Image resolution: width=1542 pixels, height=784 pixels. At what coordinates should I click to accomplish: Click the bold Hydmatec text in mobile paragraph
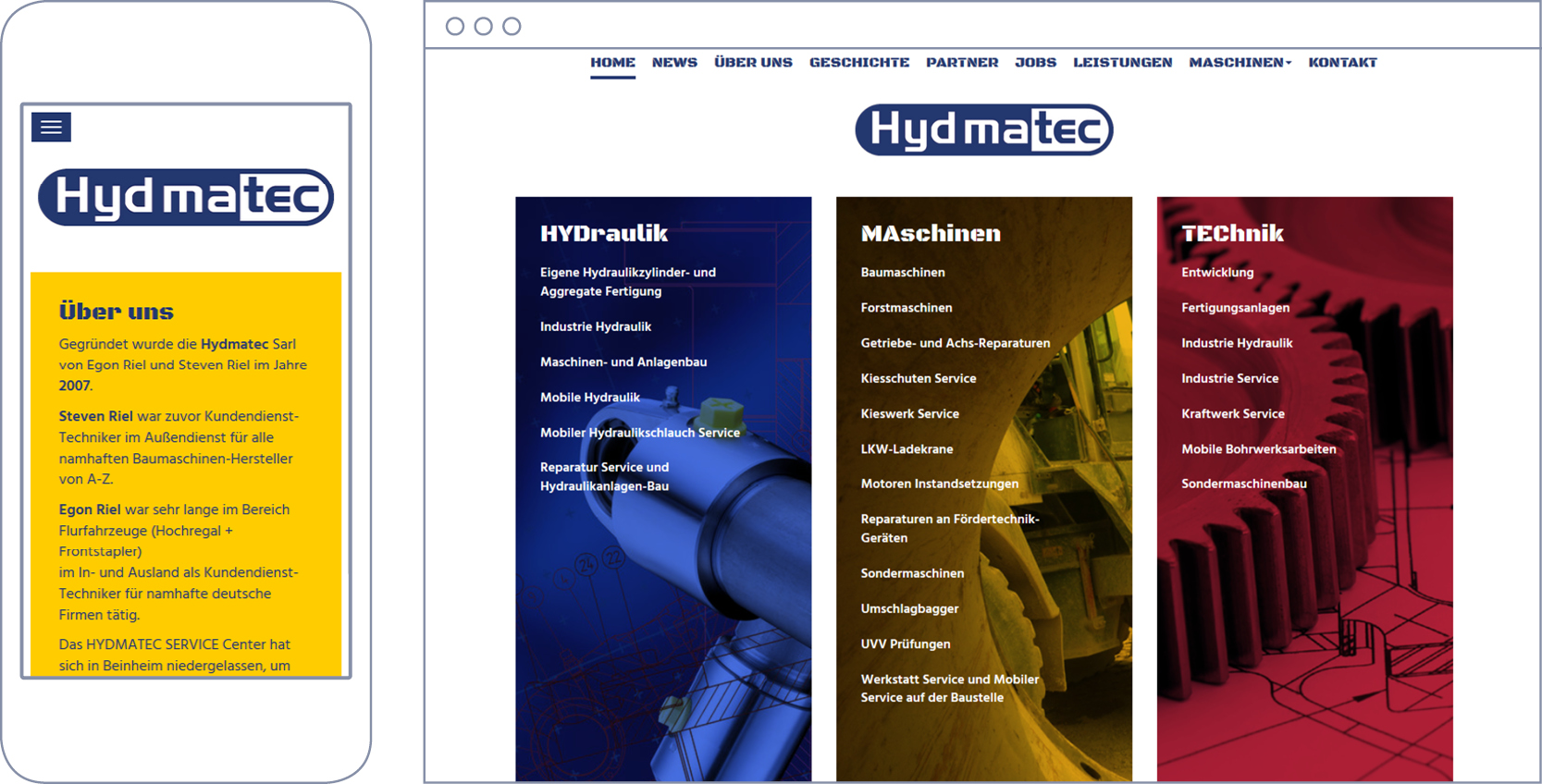[234, 344]
